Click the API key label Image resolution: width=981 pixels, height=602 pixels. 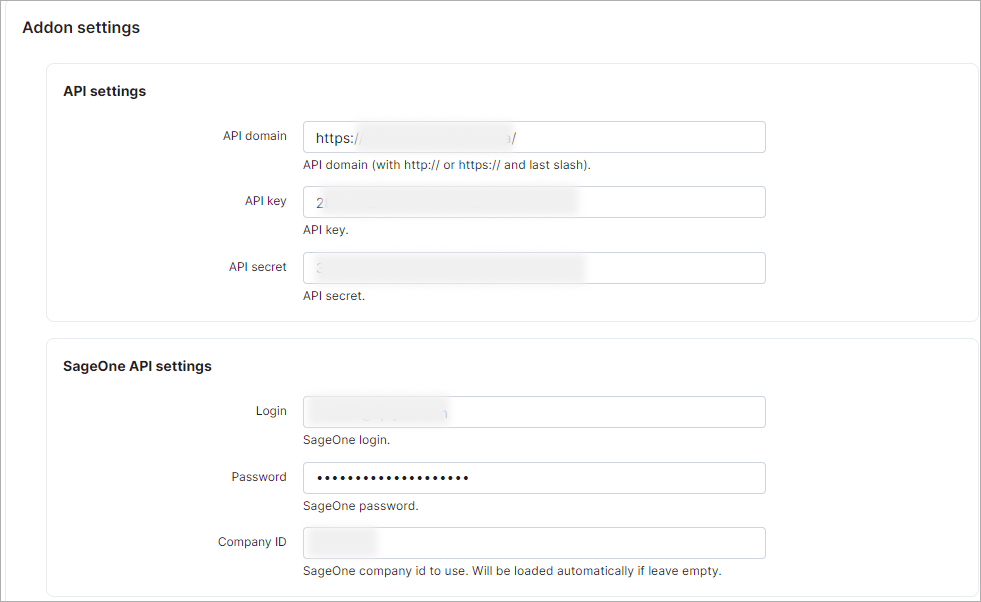266,200
